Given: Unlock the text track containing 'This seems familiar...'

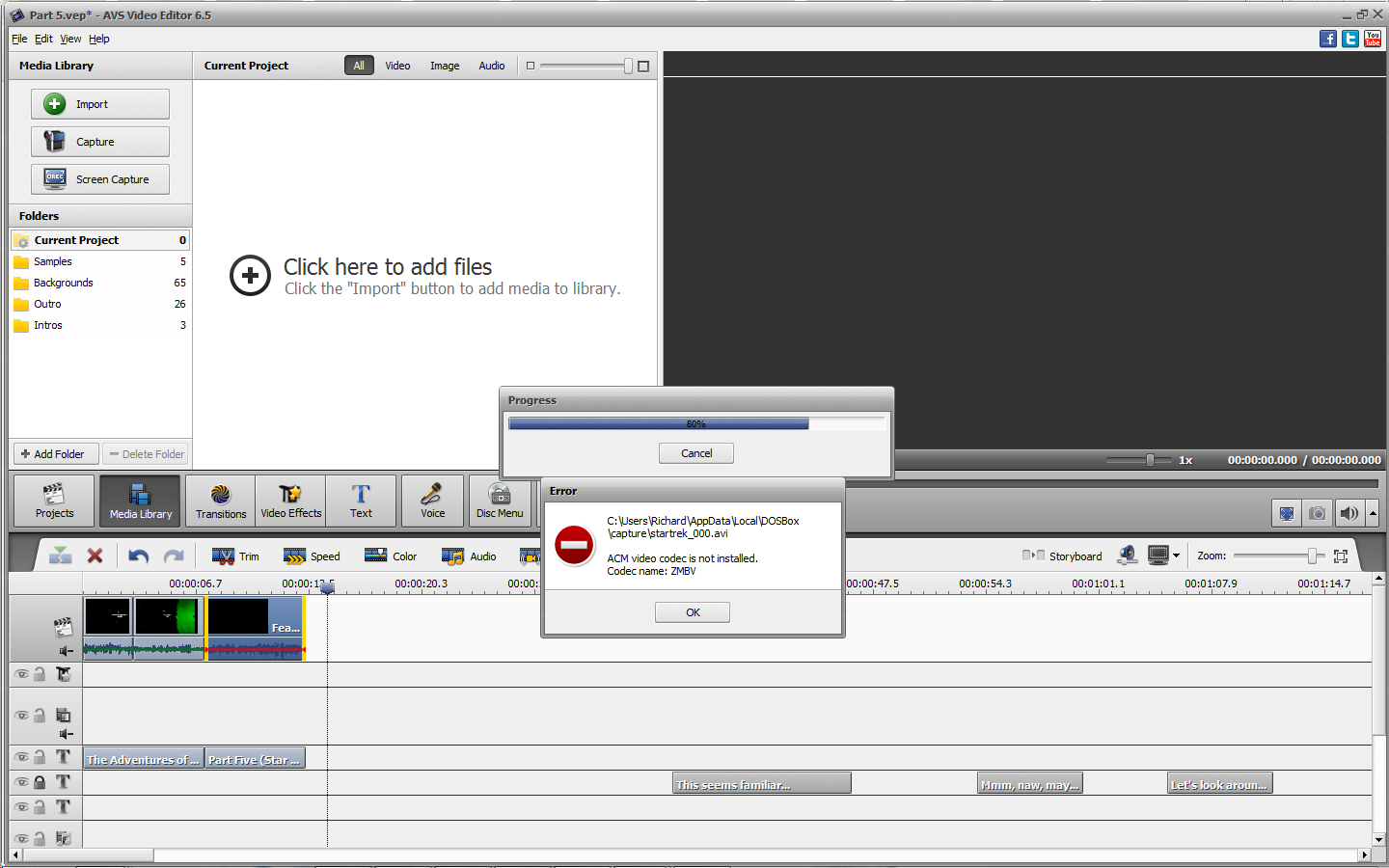Looking at the screenshot, I should 40,782.
